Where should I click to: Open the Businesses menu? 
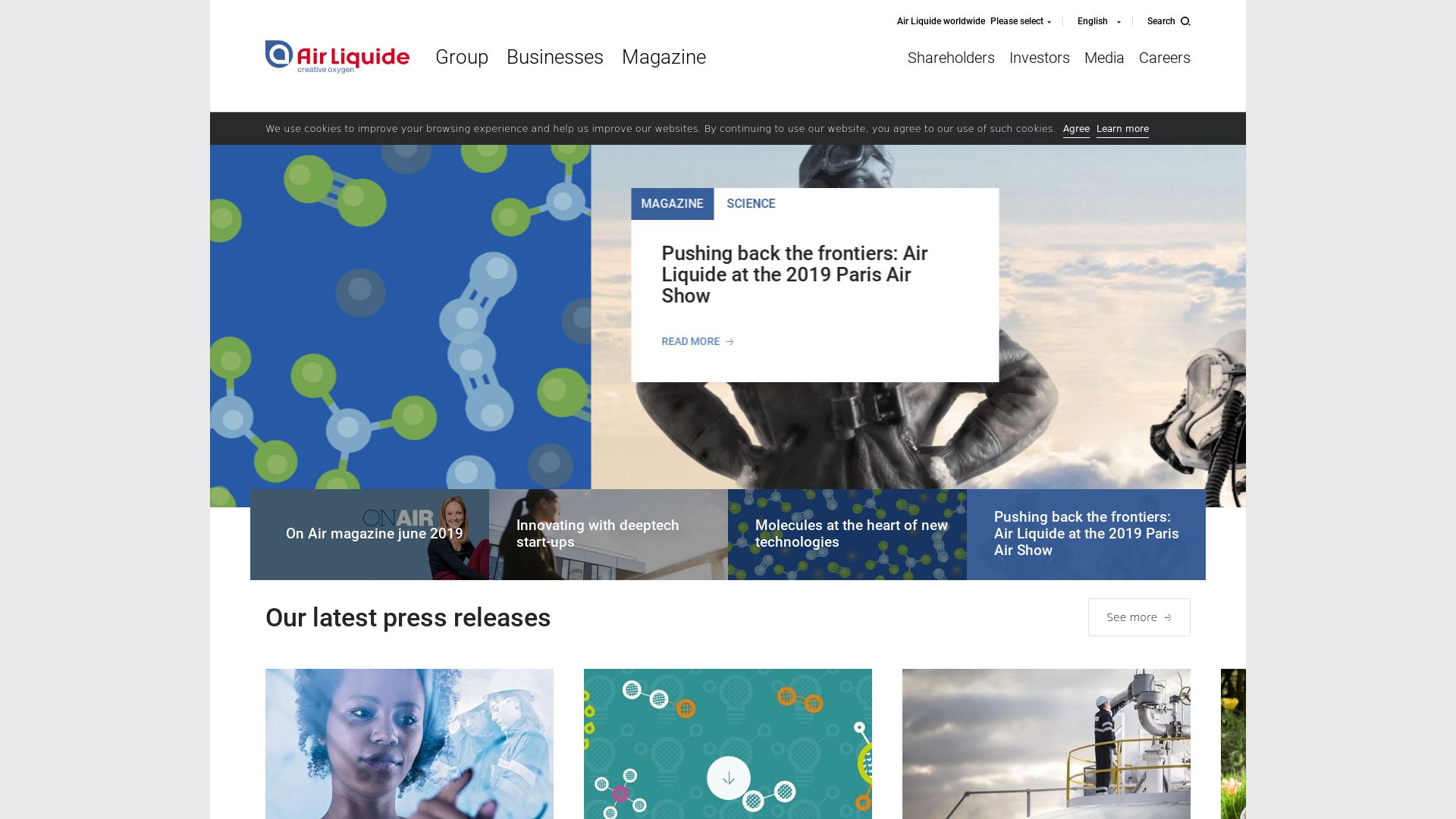point(555,57)
